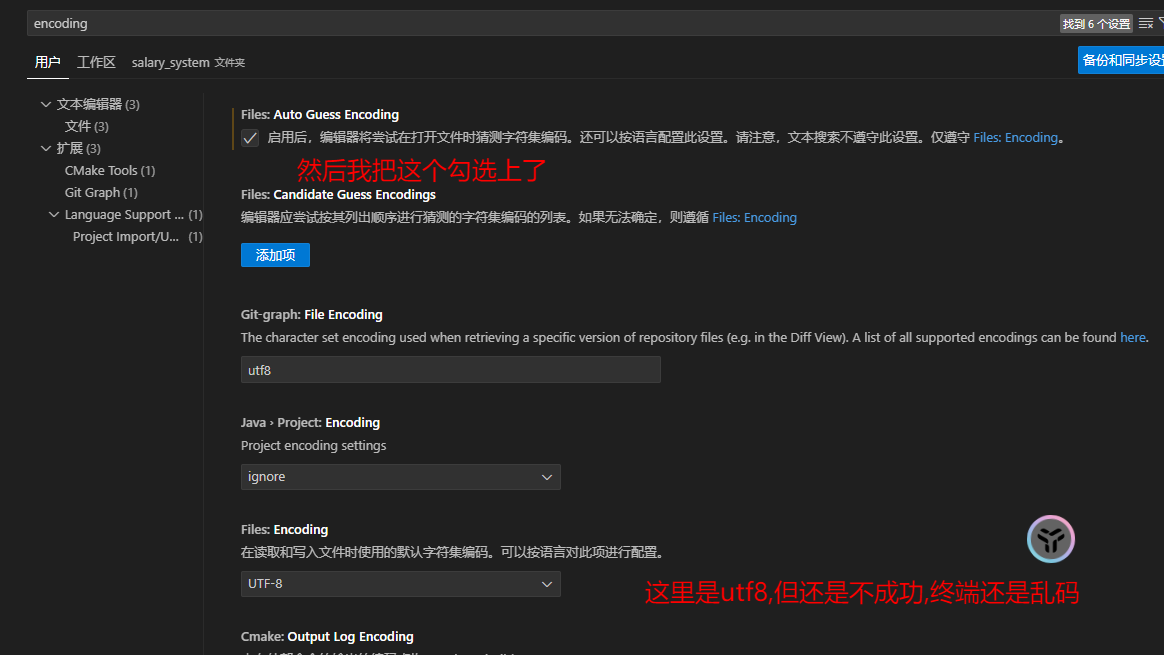Click the 添加项 button

(275, 255)
